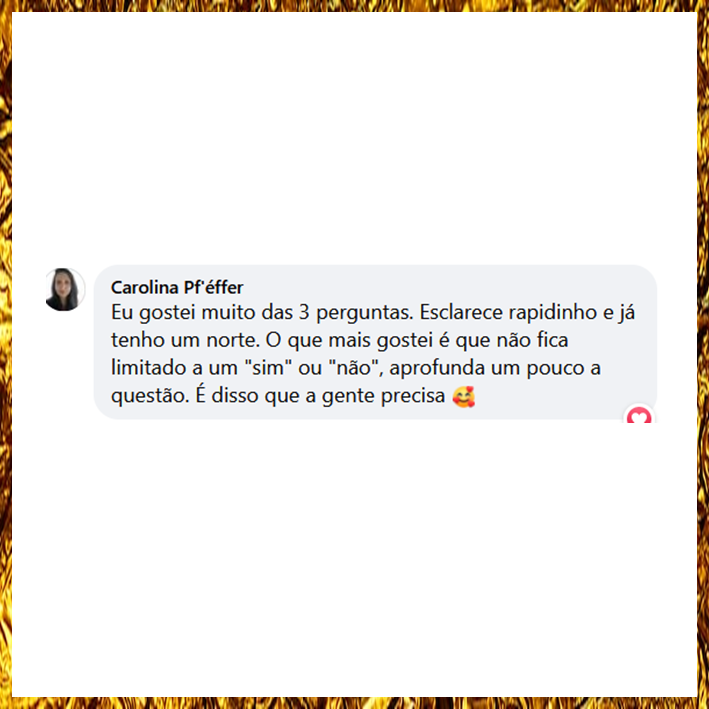Click the word "fica" ending second line
Image resolution: width=709 pixels, height=709 pixels.
click(x=553, y=340)
